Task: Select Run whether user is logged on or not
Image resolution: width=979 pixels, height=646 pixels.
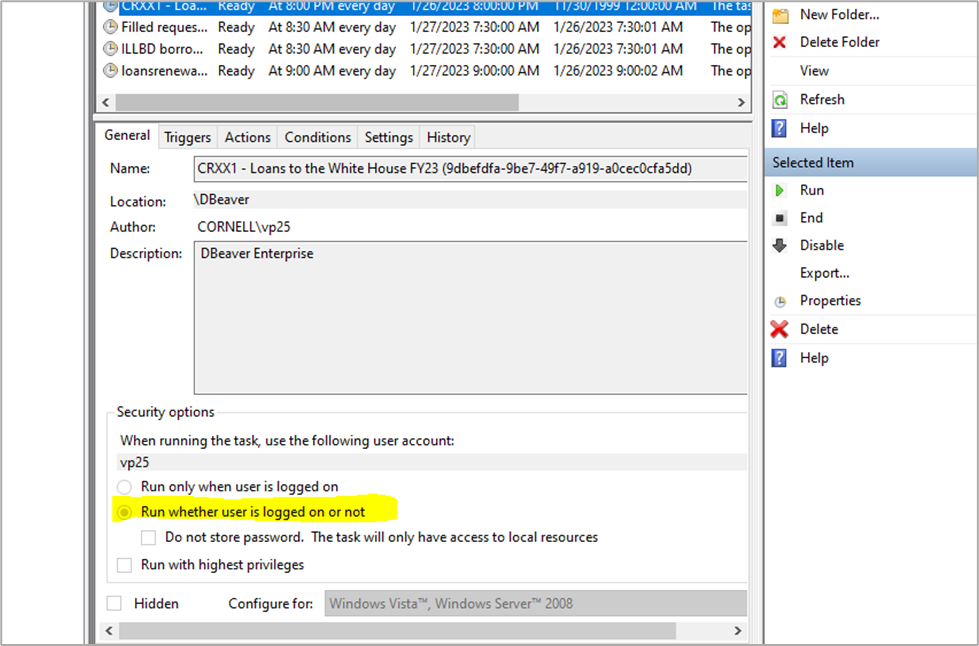Action: tap(124, 512)
